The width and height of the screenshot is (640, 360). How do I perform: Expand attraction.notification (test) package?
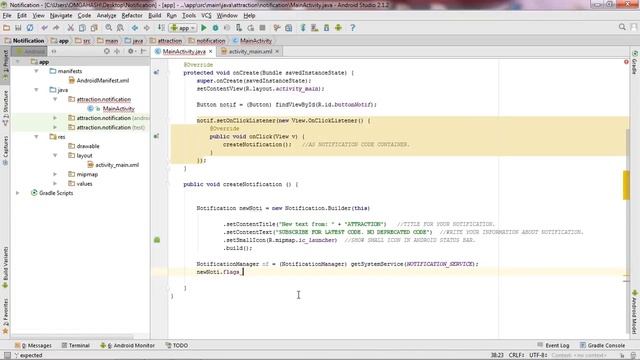click(x=55, y=127)
